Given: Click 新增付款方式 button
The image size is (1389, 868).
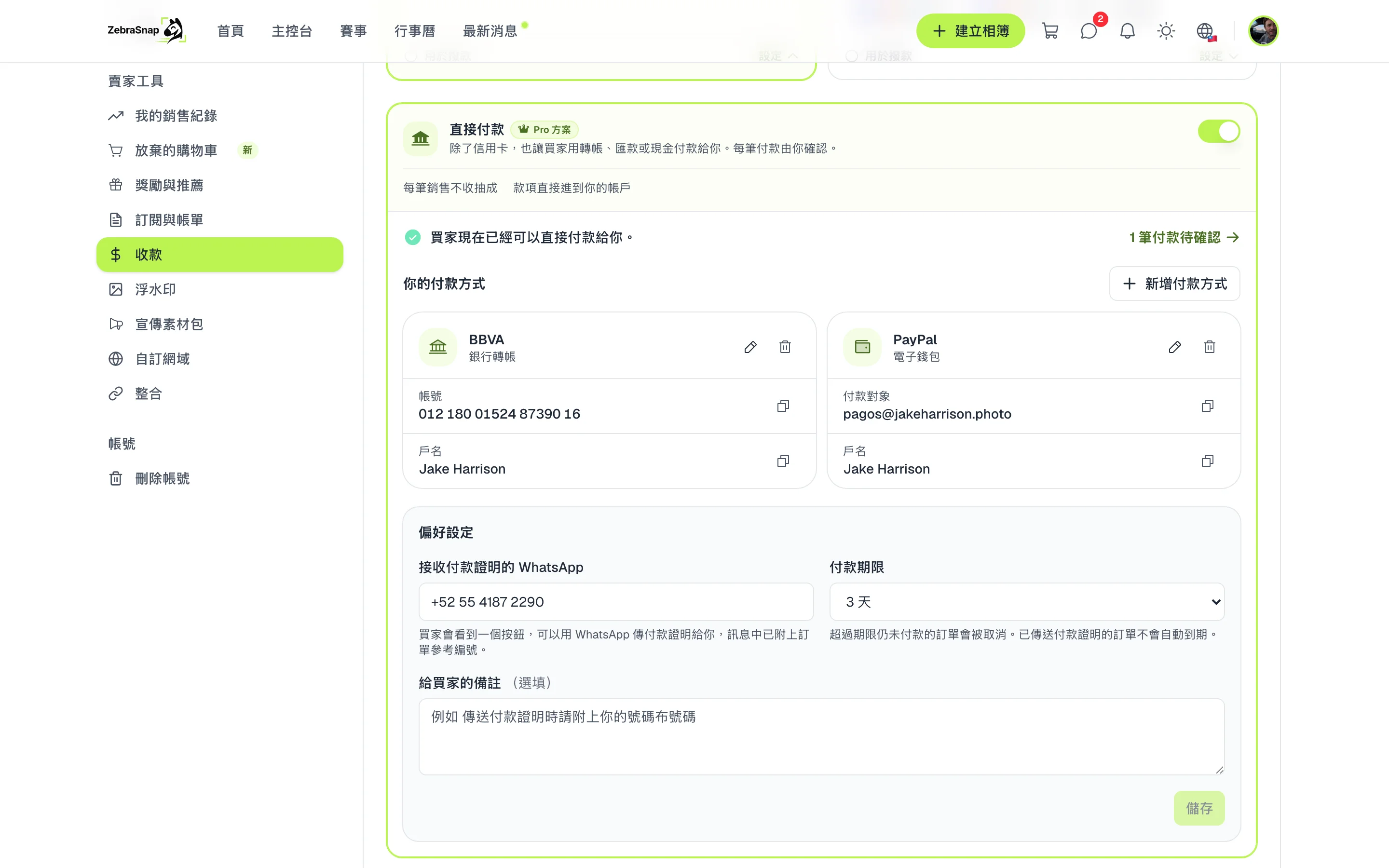Looking at the screenshot, I should [1174, 284].
